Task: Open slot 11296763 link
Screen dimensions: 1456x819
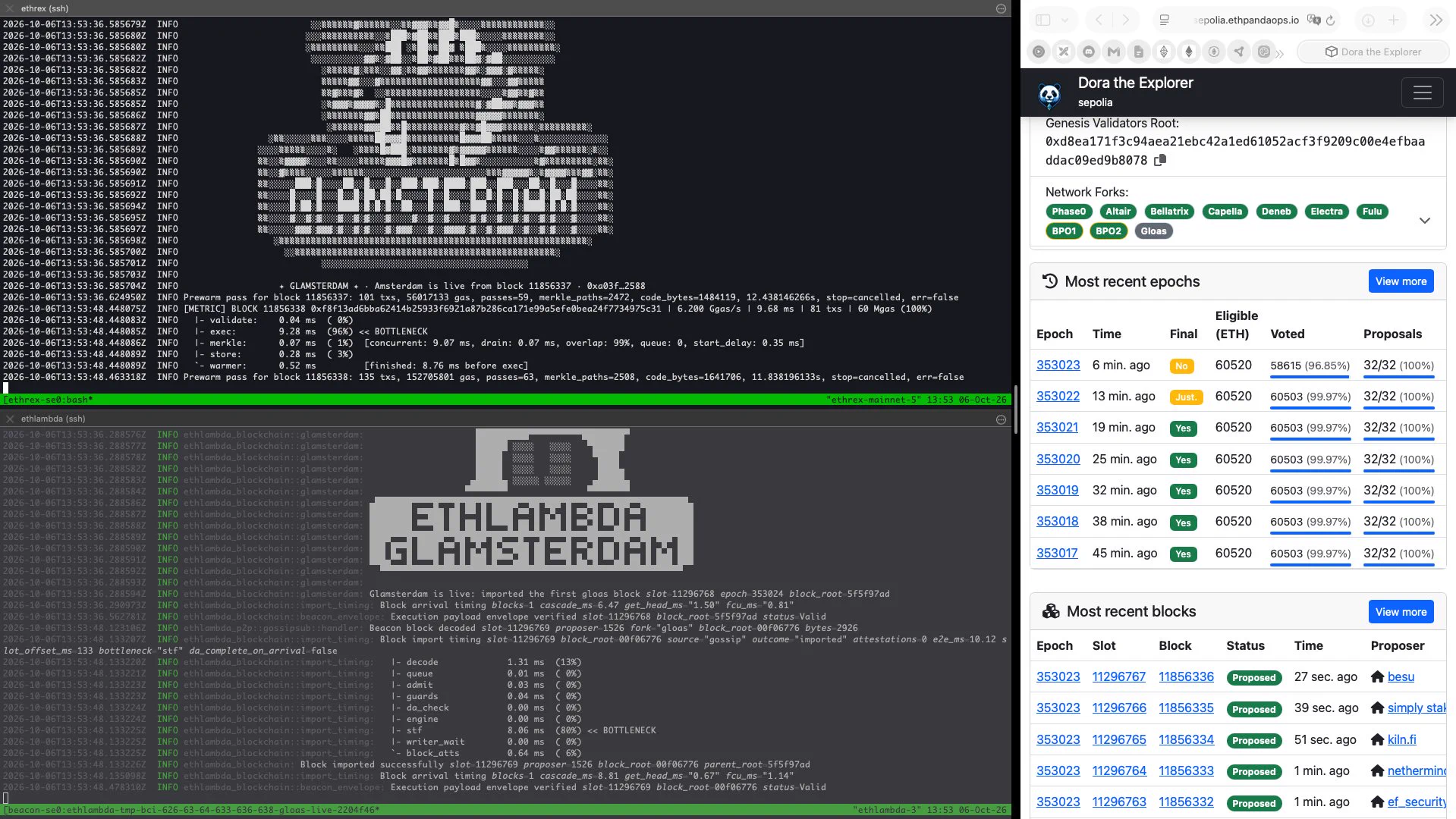Action: click(1118, 802)
